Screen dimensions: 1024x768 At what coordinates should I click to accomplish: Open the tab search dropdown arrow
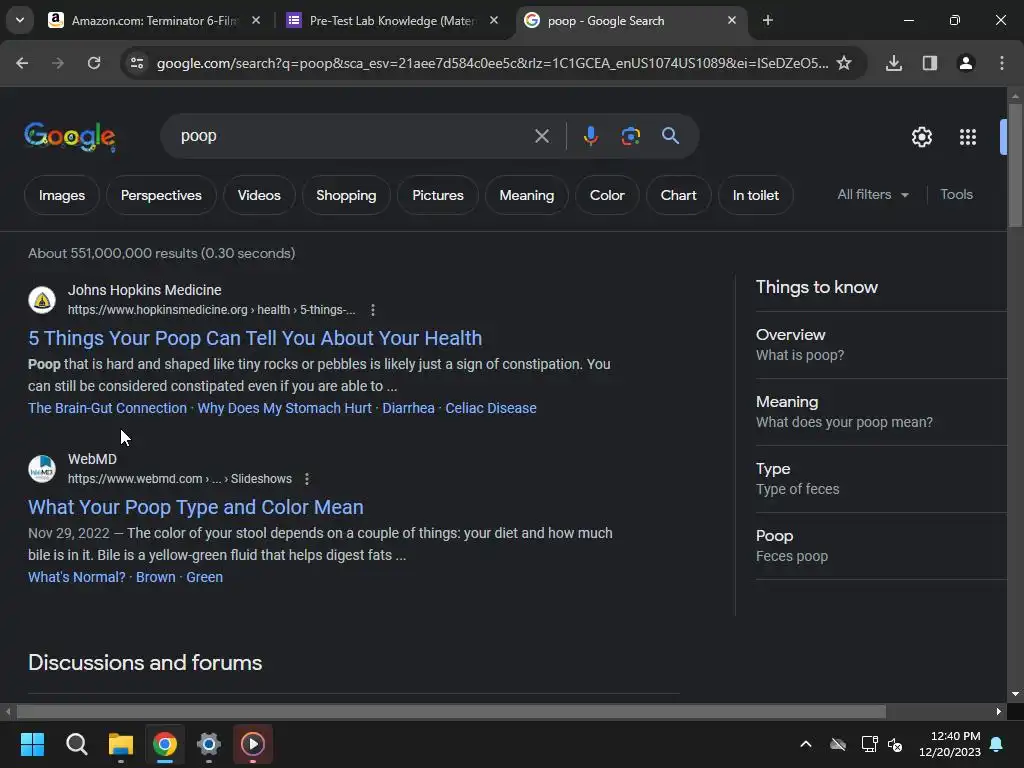click(20, 20)
